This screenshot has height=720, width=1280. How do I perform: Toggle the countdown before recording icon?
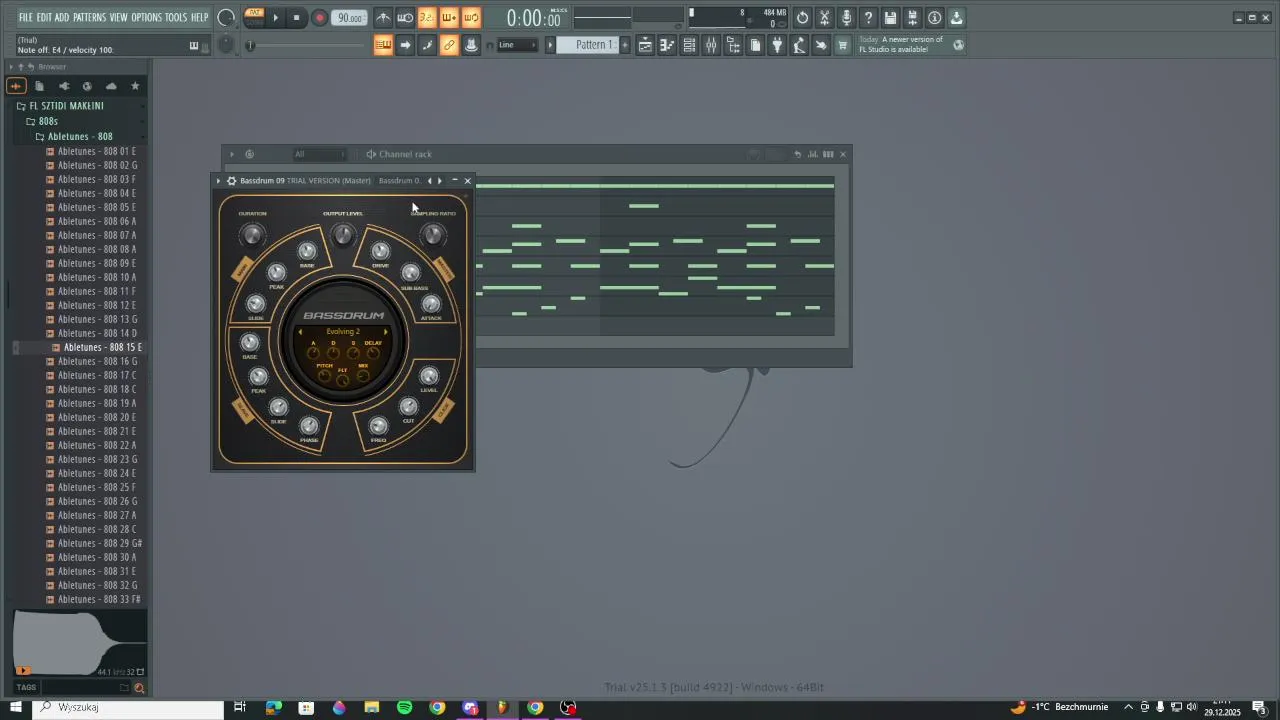coord(427,17)
